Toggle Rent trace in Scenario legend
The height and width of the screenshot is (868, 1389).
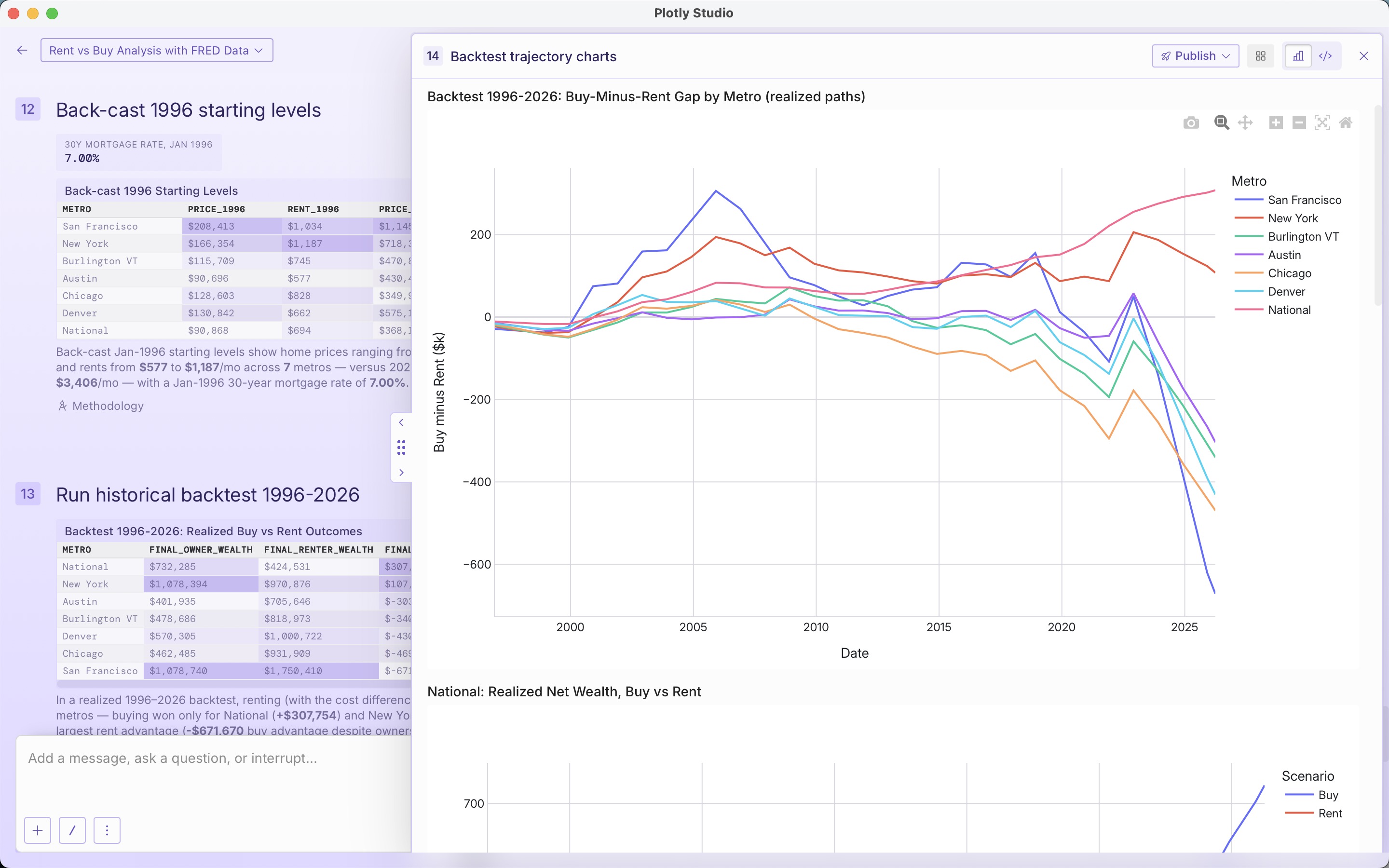tap(1313, 814)
